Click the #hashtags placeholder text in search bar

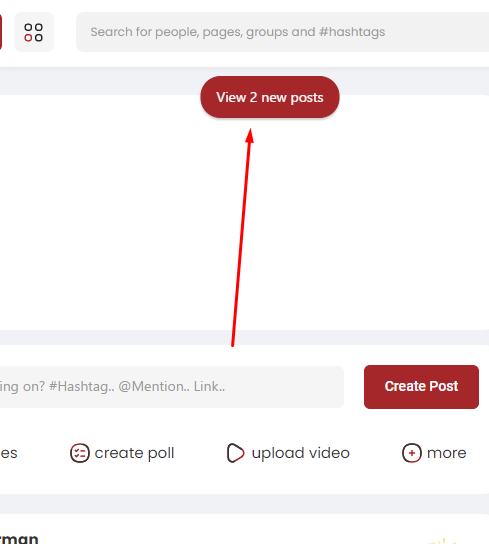point(352,32)
